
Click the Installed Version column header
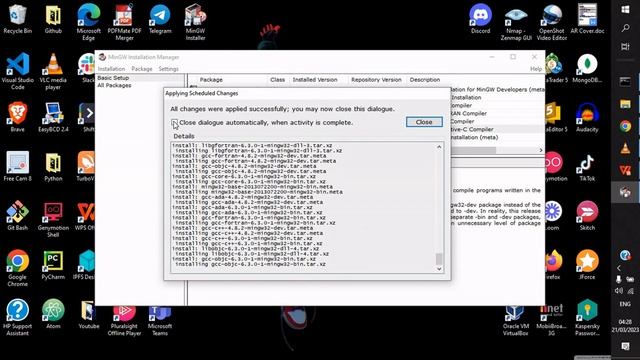(x=315, y=80)
